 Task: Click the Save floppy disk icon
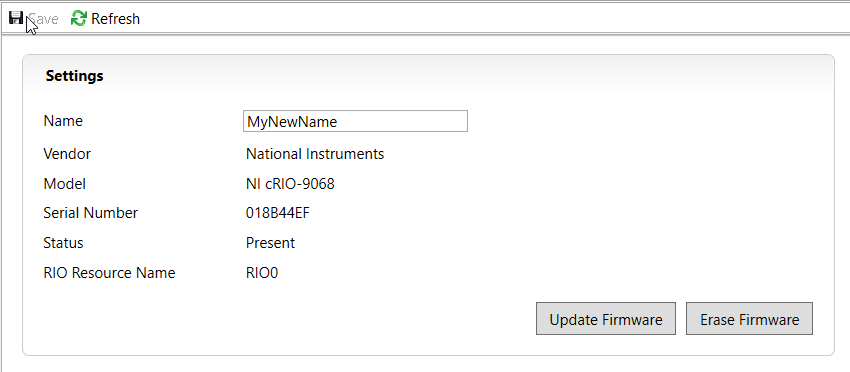[x=16, y=18]
